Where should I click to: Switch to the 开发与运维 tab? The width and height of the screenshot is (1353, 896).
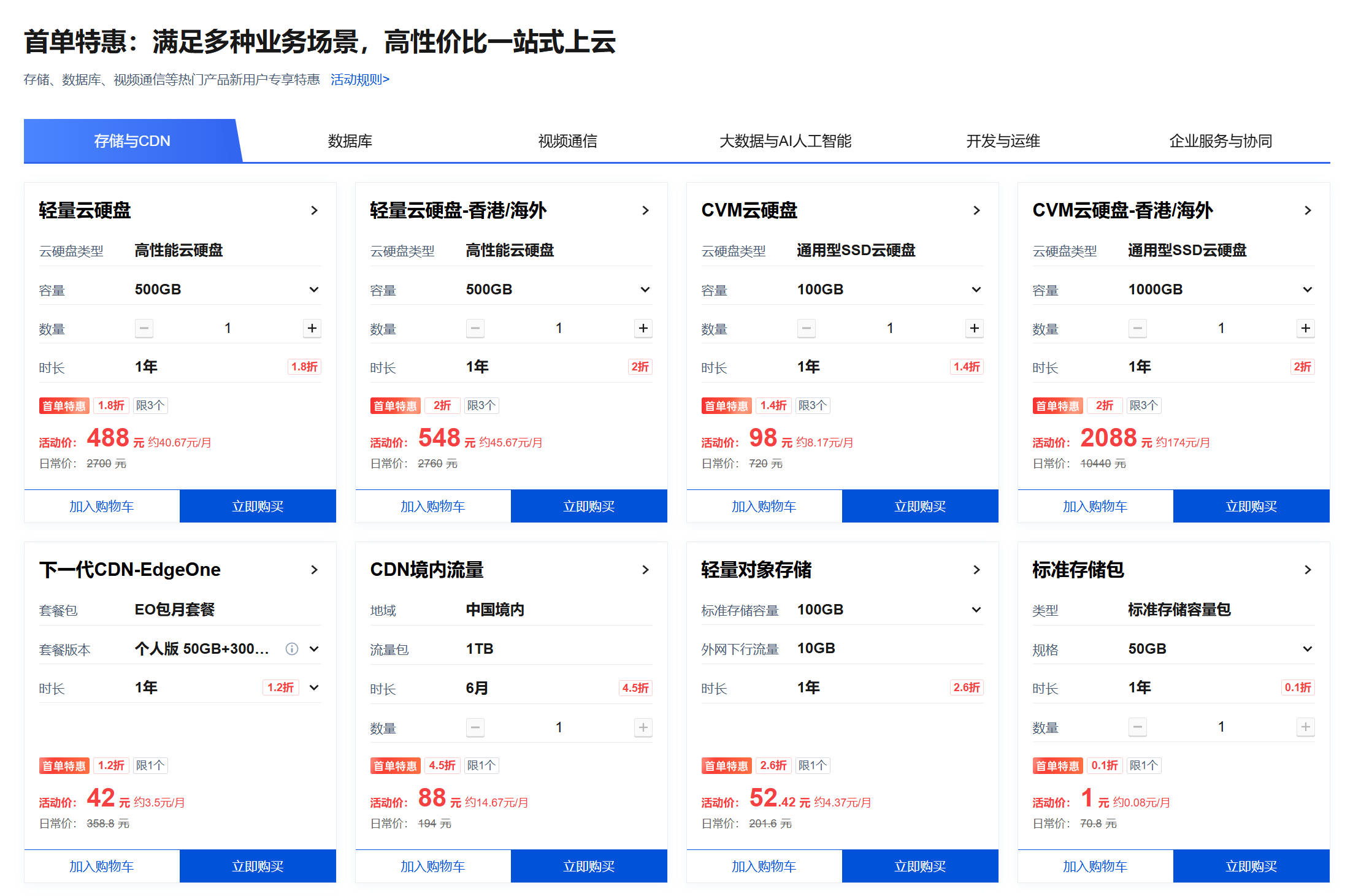(x=1003, y=141)
